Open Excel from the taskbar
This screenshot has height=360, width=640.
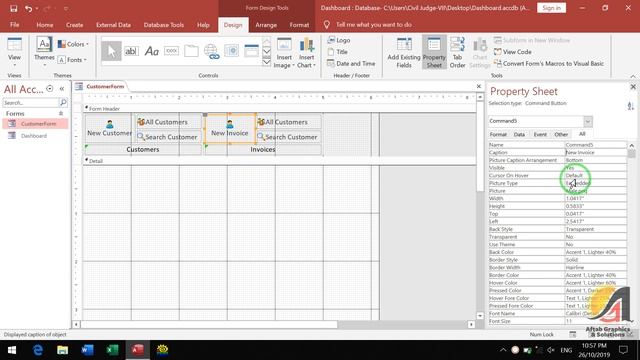(112, 350)
